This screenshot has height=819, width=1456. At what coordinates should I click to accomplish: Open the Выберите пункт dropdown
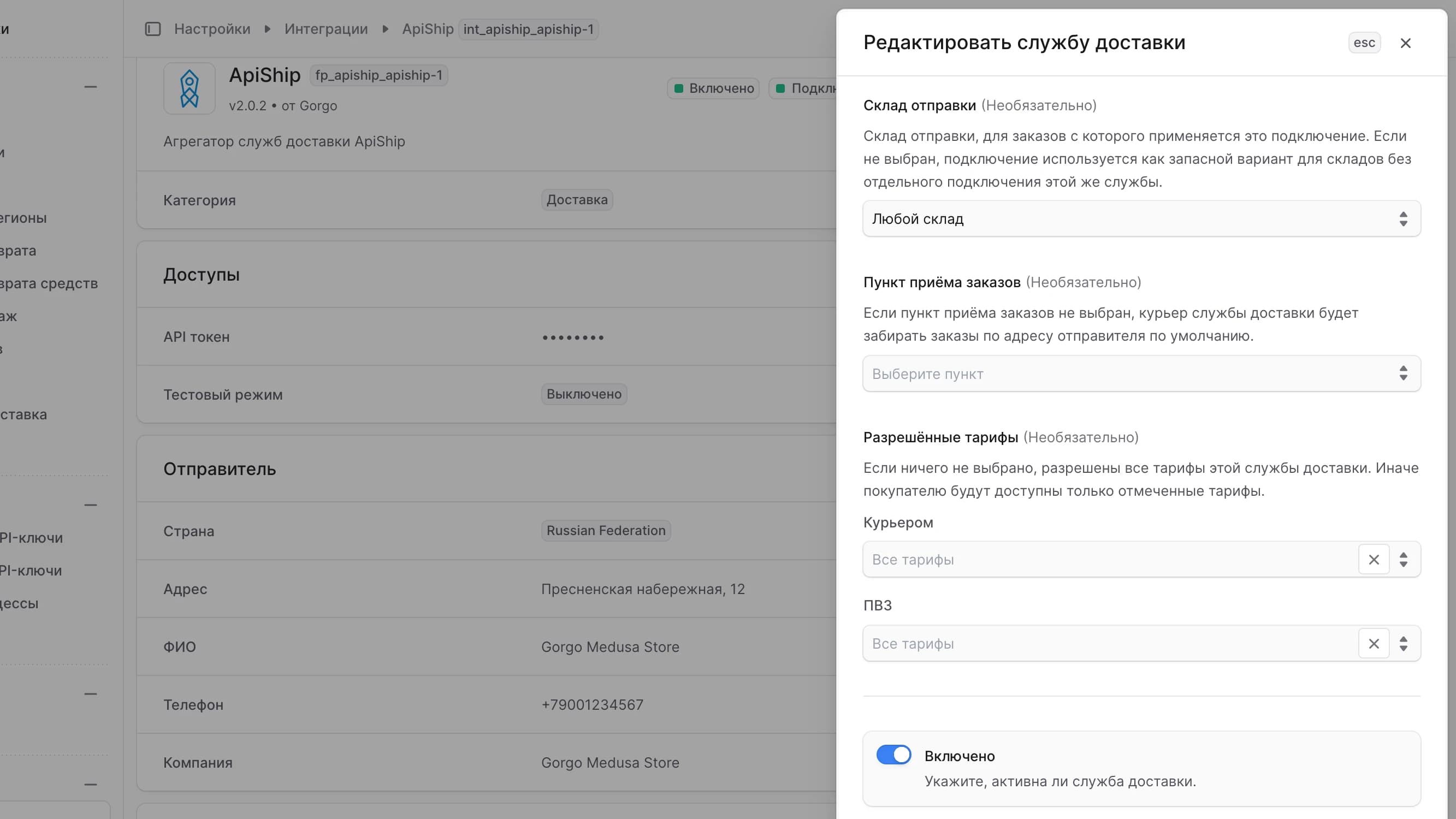tap(1142, 373)
